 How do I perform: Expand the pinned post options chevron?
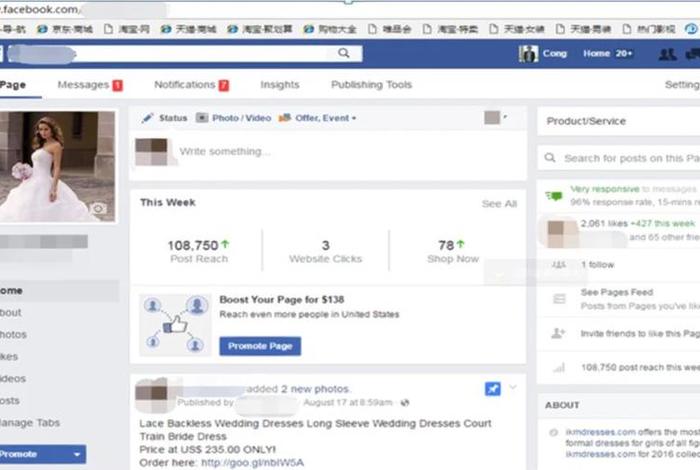tap(512, 387)
